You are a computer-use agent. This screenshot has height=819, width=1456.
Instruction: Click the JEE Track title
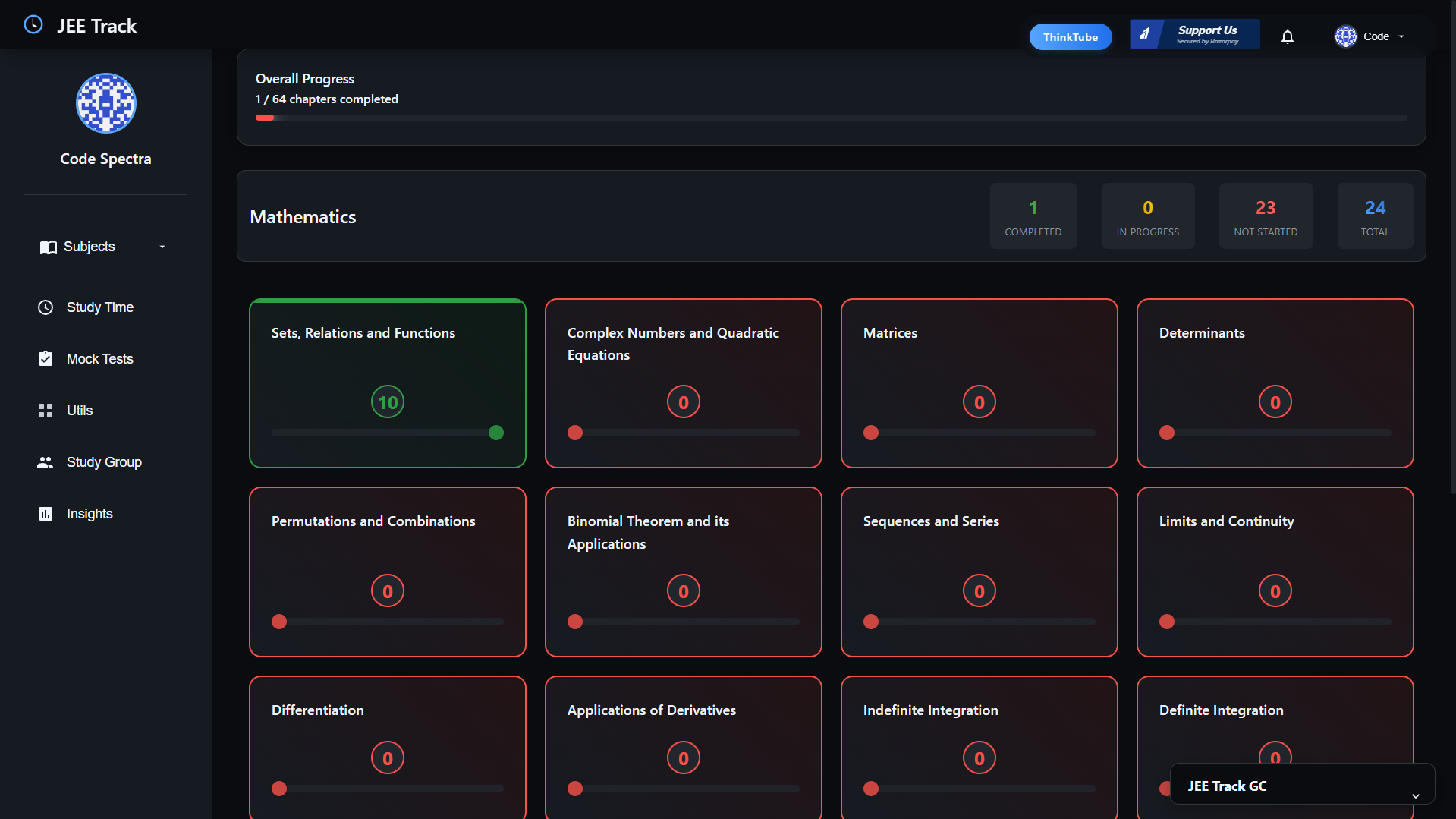[x=97, y=26]
